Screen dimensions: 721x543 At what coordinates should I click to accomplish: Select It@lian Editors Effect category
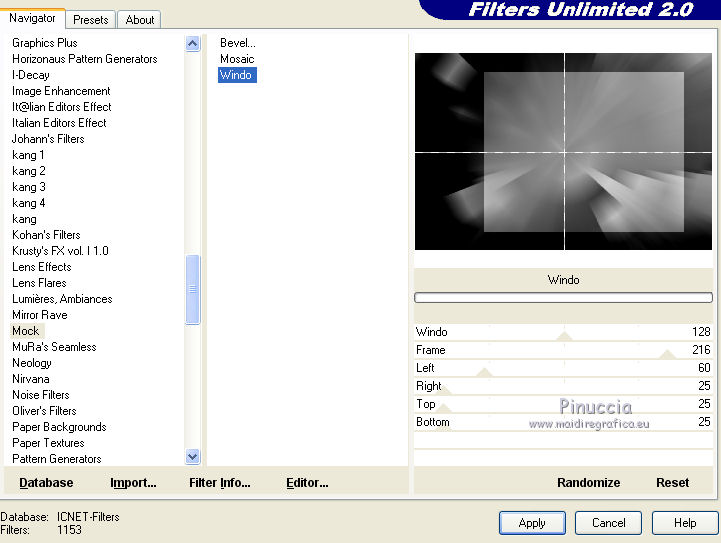pyautogui.click(x=62, y=107)
